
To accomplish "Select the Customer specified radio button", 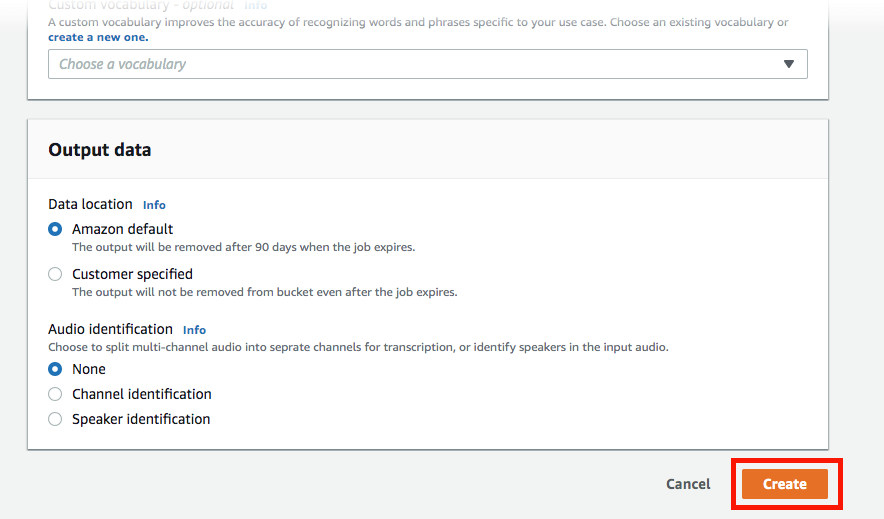I will [55, 274].
